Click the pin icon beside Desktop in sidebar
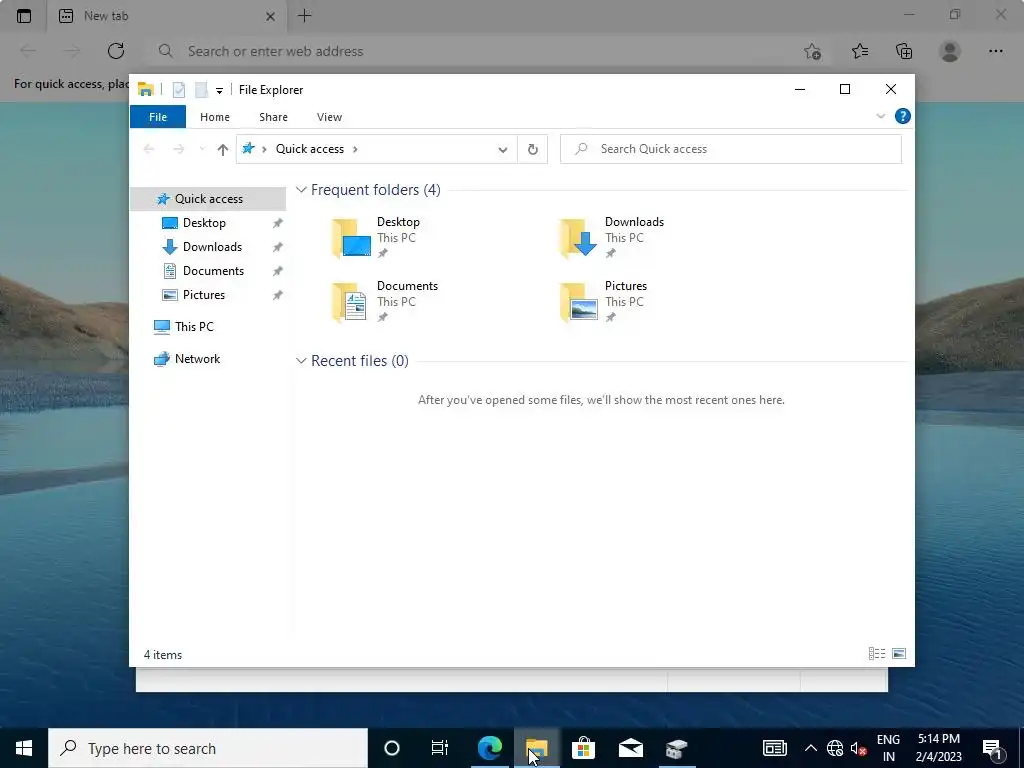The width and height of the screenshot is (1024, 768). pos(278,223)
